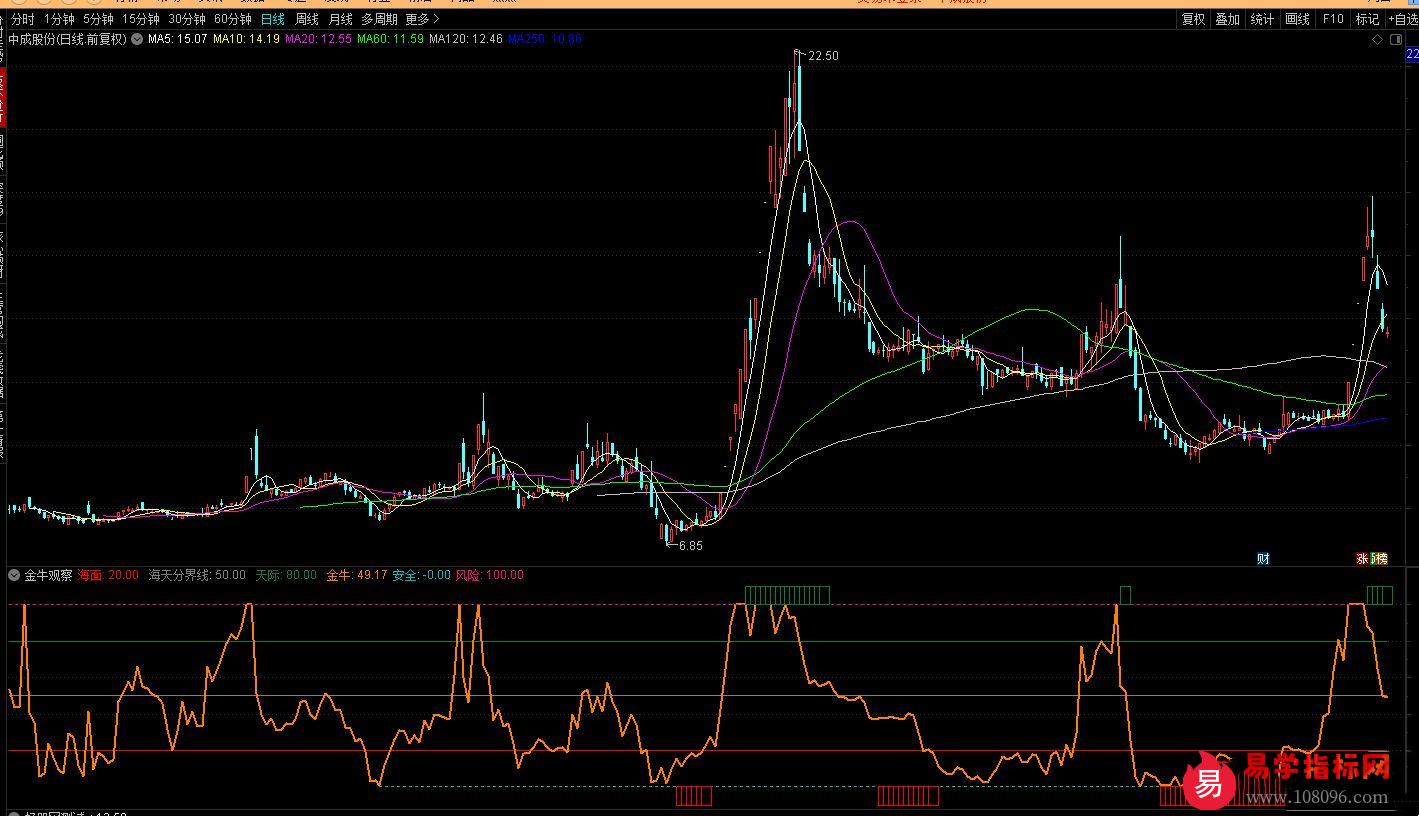Click the MA120: 12.46 label

click(465, 39)
